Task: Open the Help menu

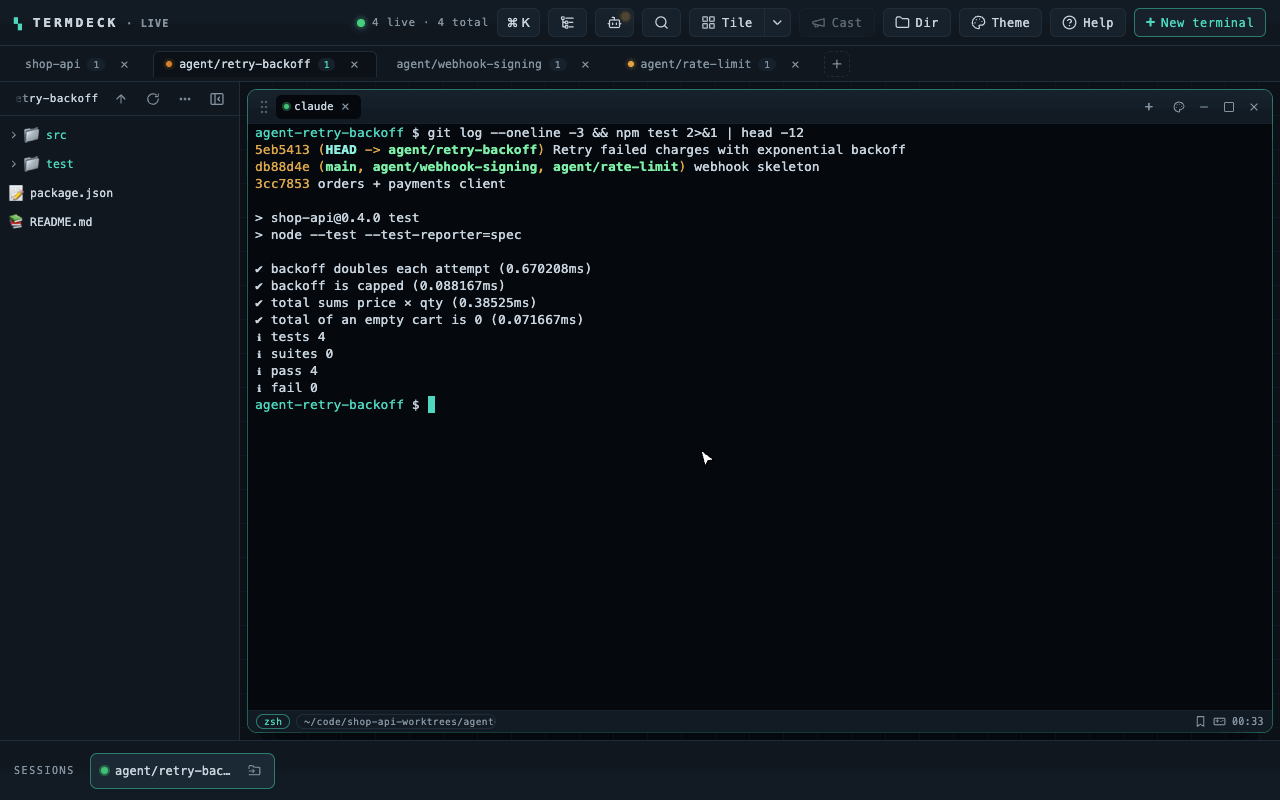Action: (1088, 22)
